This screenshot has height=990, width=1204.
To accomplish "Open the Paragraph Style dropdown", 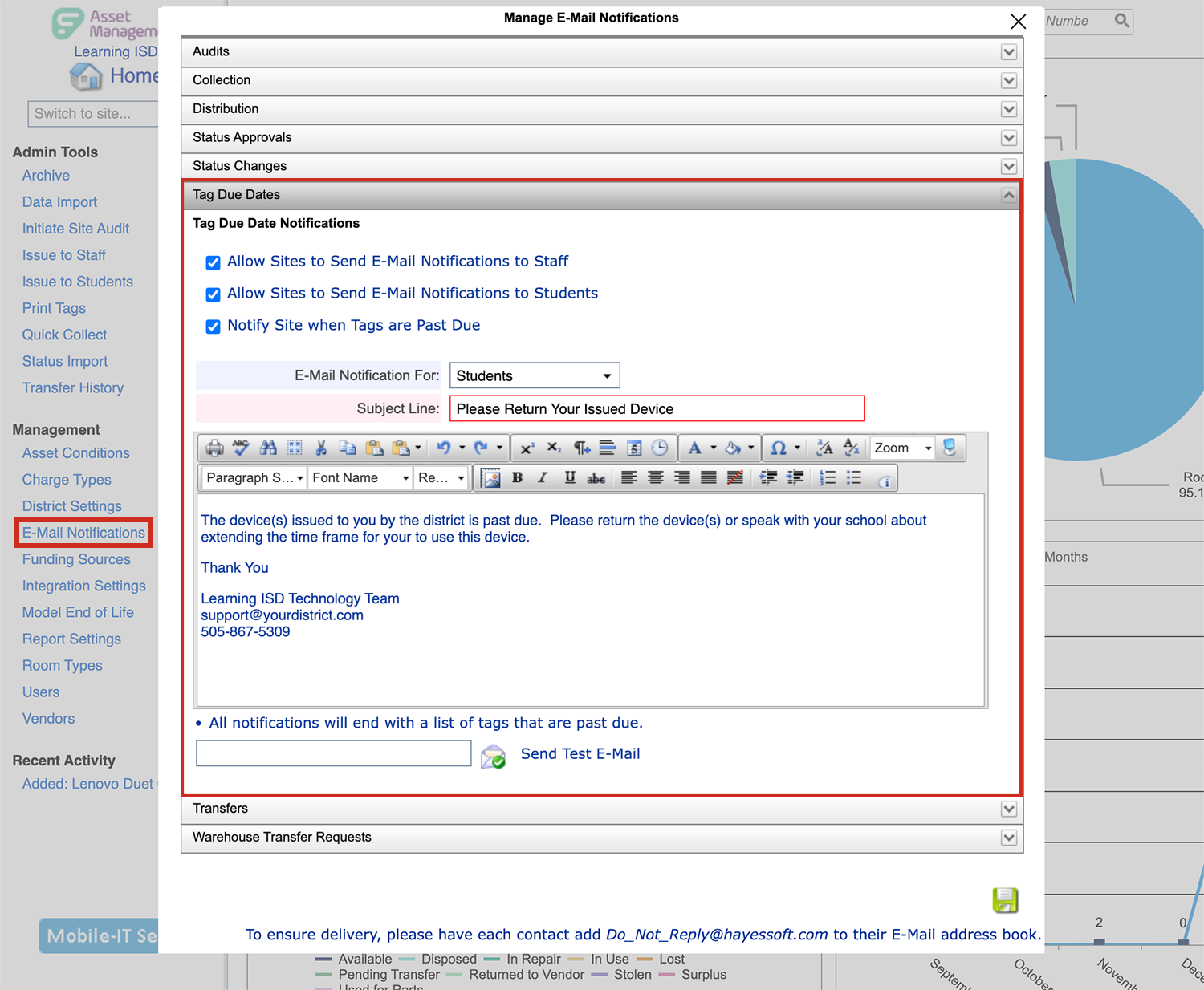I will 254,478.
